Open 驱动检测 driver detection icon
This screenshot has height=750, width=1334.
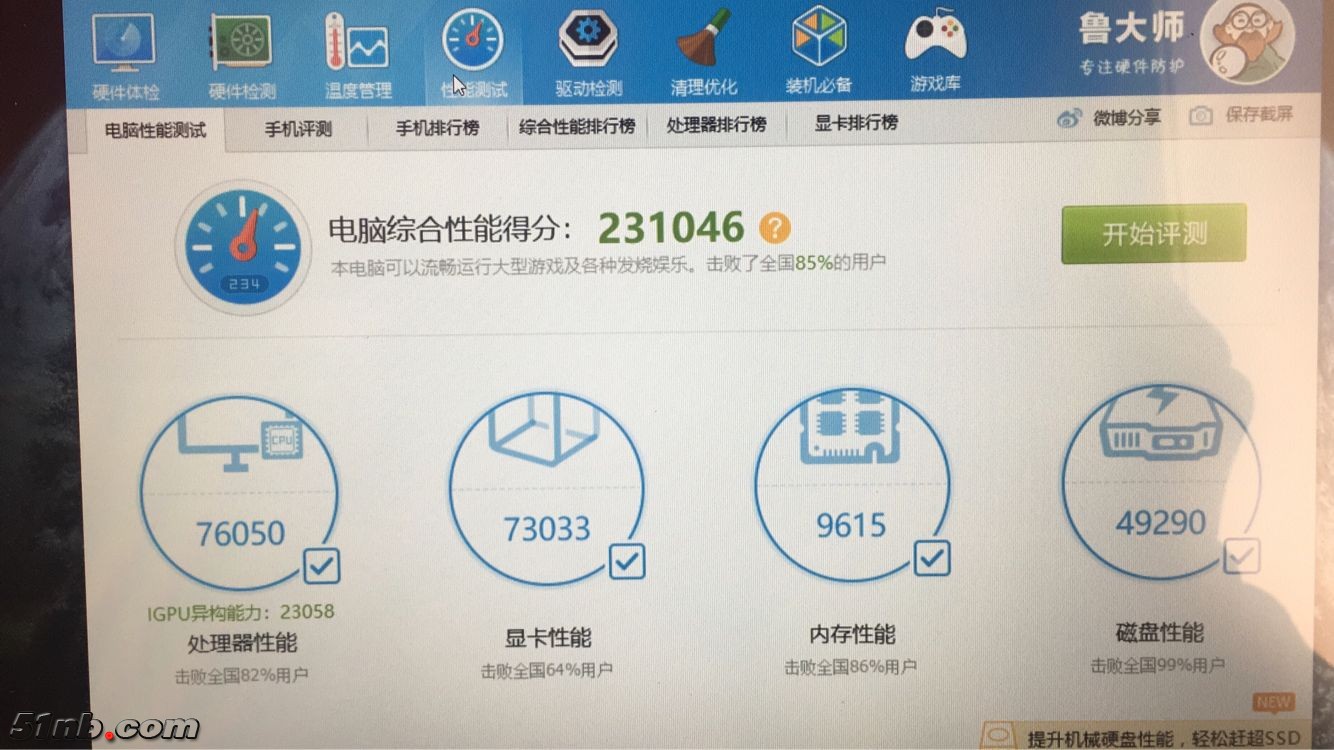click(589, 50)
